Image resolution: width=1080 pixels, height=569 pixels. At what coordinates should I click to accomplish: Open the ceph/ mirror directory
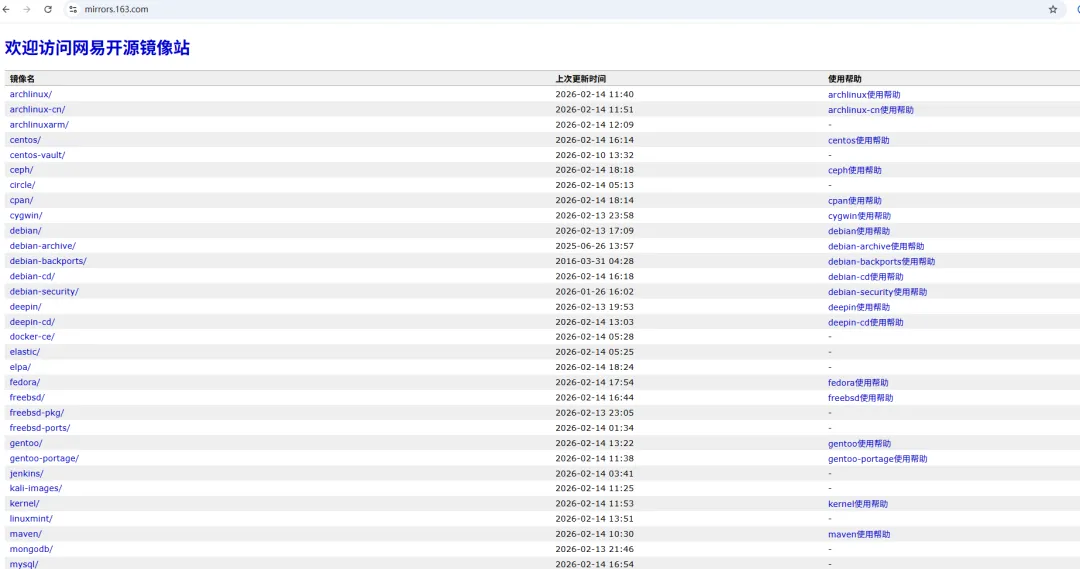(x=21, y=170)
